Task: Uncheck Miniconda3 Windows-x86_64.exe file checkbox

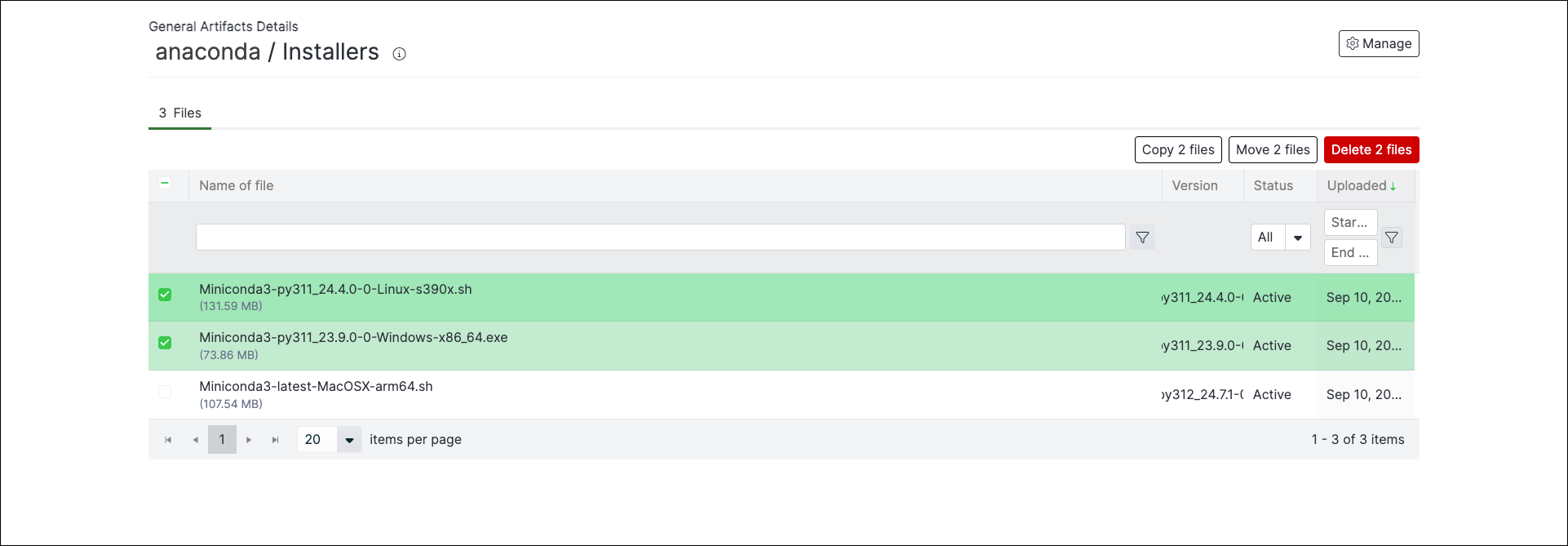Action: tap(165, 343)
